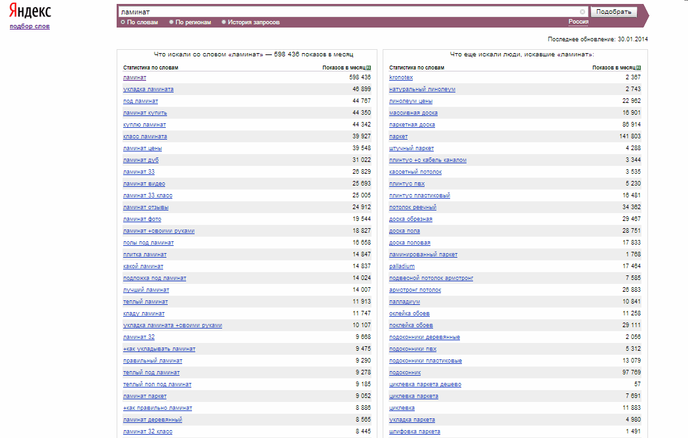
Task: Open the 'массивная доска' related link
Action: (413, 113)
